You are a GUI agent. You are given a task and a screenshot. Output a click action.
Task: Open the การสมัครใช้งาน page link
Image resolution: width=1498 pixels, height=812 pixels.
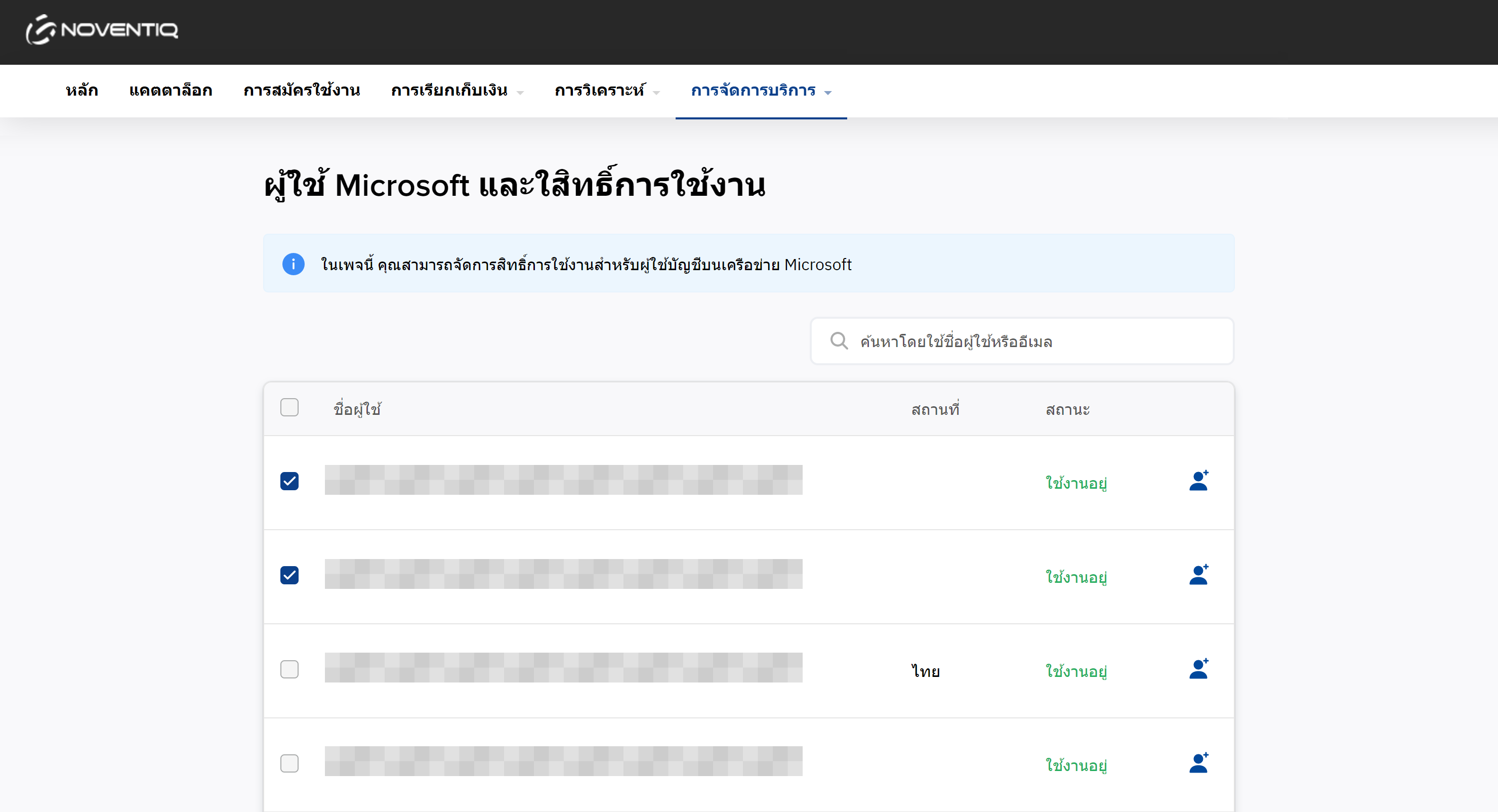coord(301,91)
